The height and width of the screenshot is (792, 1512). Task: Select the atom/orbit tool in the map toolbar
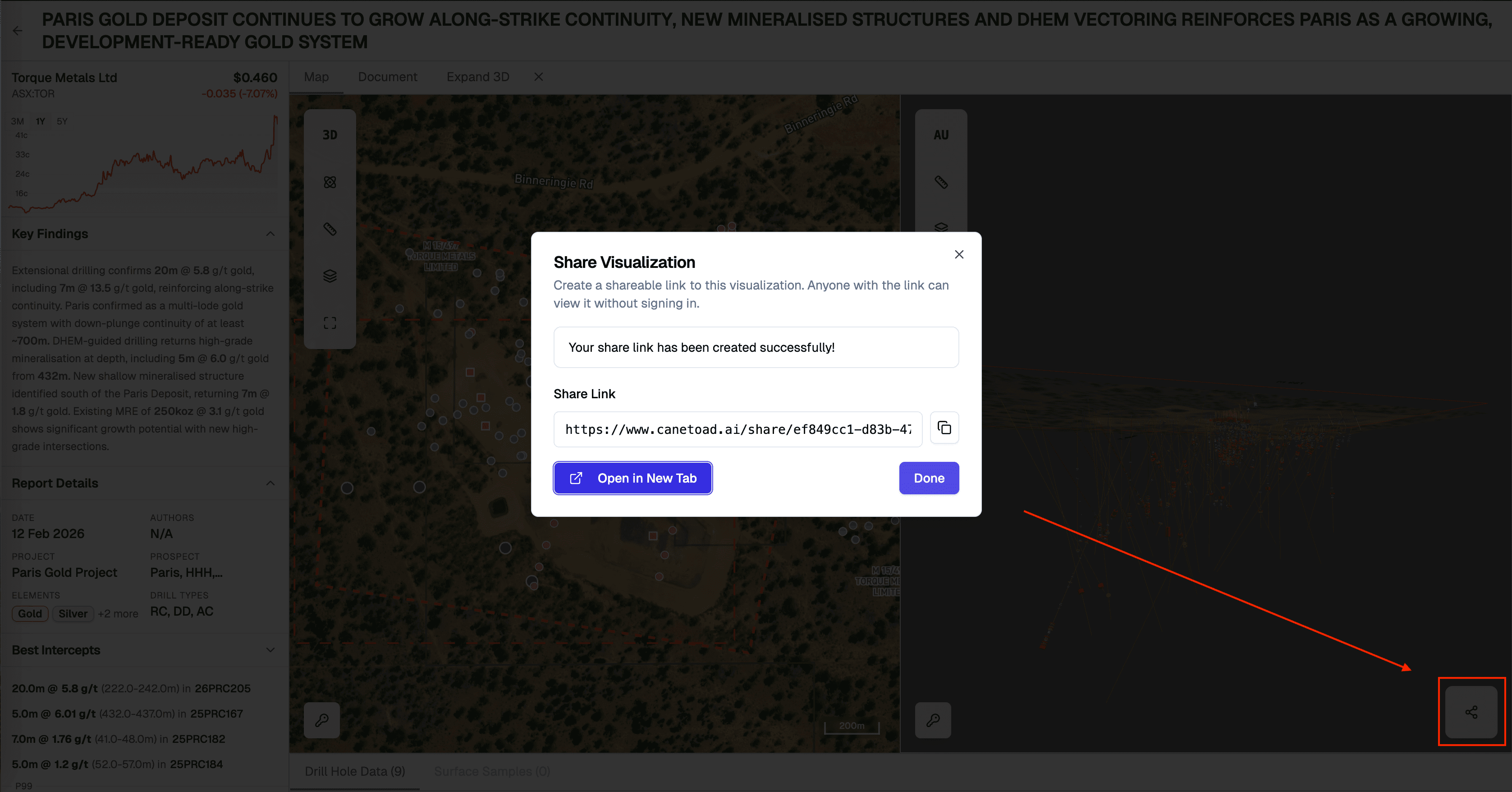pos(329,182)
